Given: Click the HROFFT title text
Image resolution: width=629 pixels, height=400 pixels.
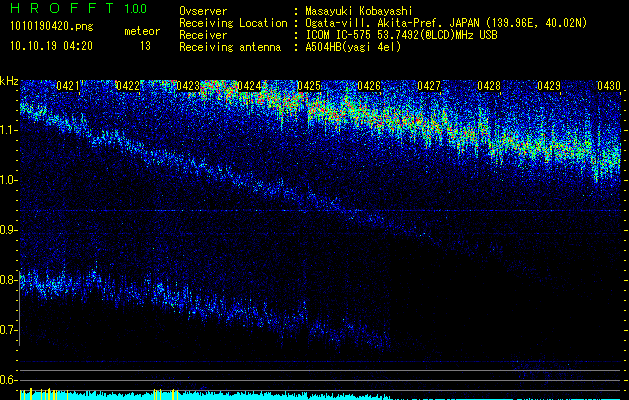Looking at the screenshot, I should [x=62, y=10].
